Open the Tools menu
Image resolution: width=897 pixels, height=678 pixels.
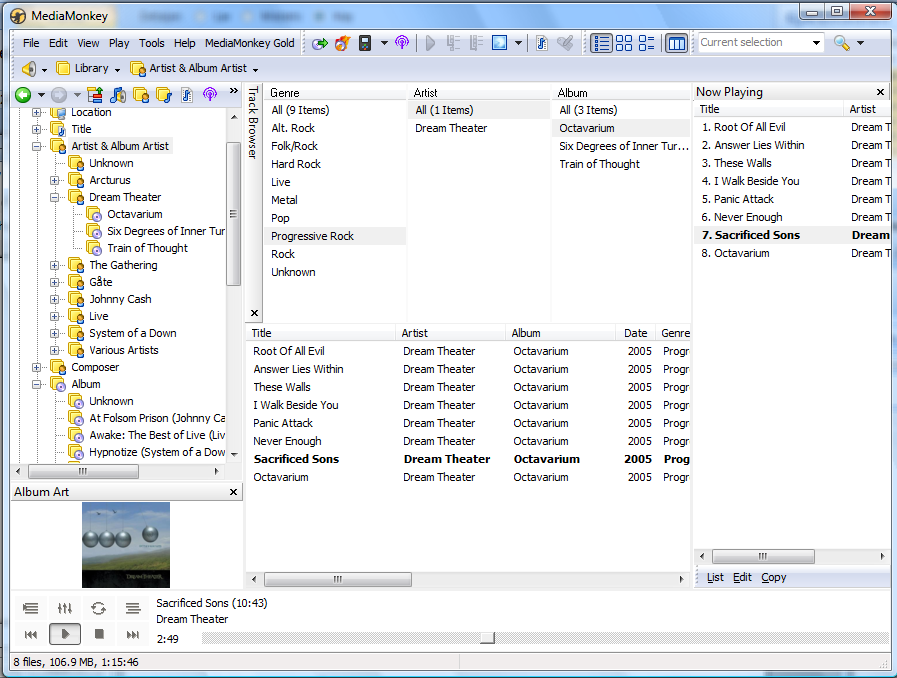click(x=152, y=43)
